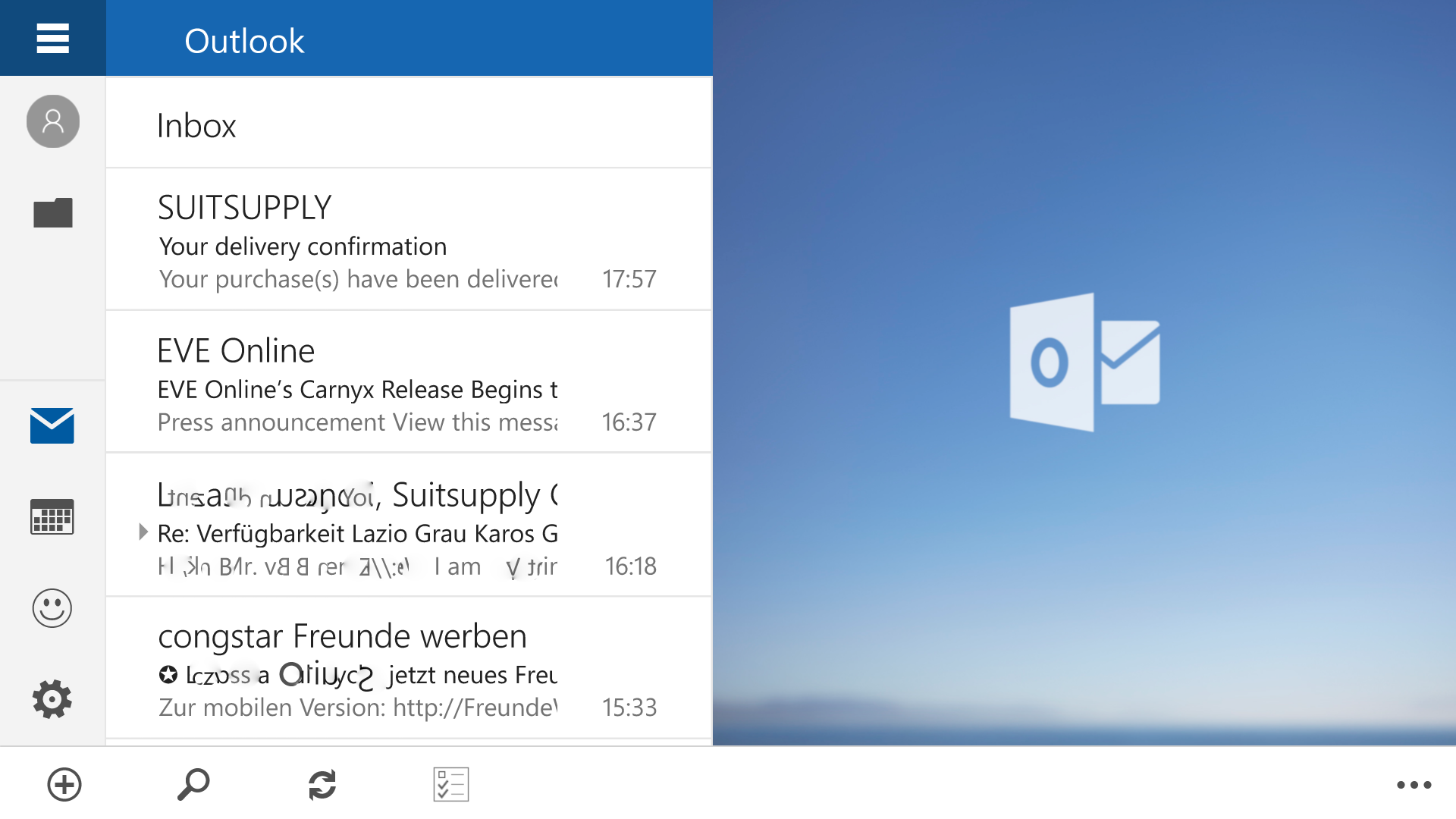Image resolution: width=1456 pixels, height=819 pixels.
Task: Expand the Verfügbarkeit Lazio conversation thread arrow
Action: coord(143,532)
